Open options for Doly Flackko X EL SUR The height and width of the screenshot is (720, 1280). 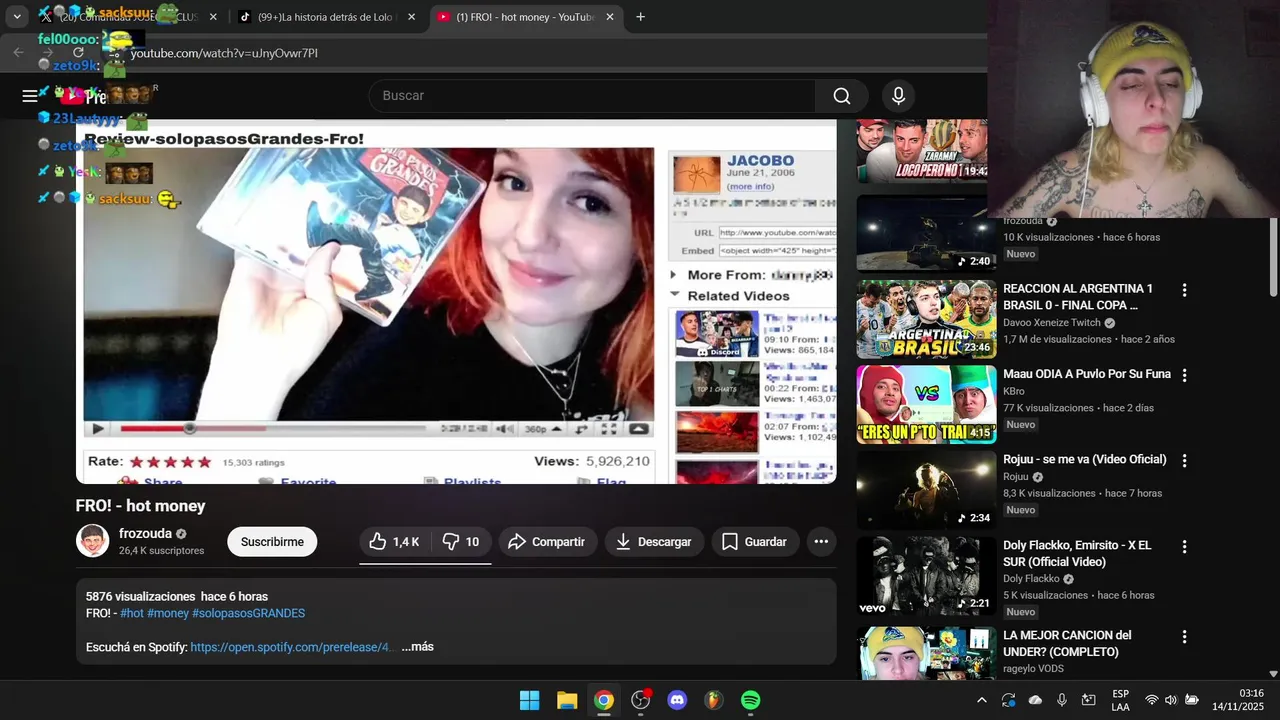(x=1185, y=547)
